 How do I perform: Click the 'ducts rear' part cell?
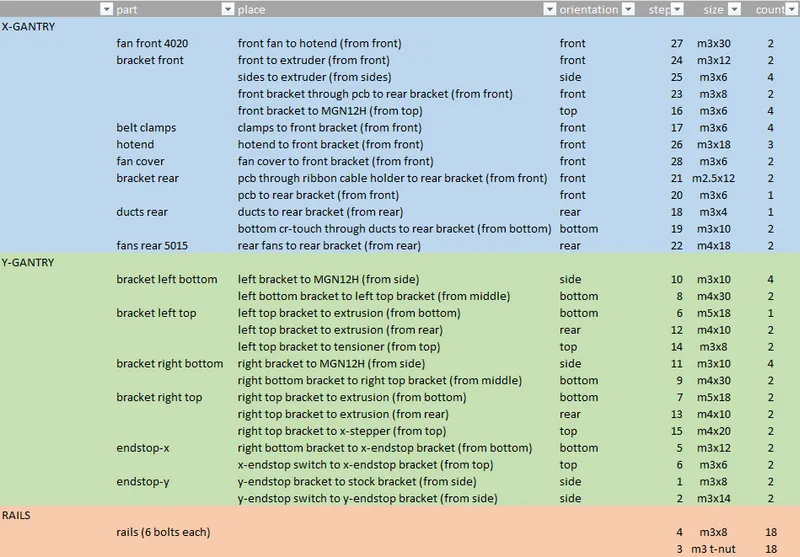point(142,212)
